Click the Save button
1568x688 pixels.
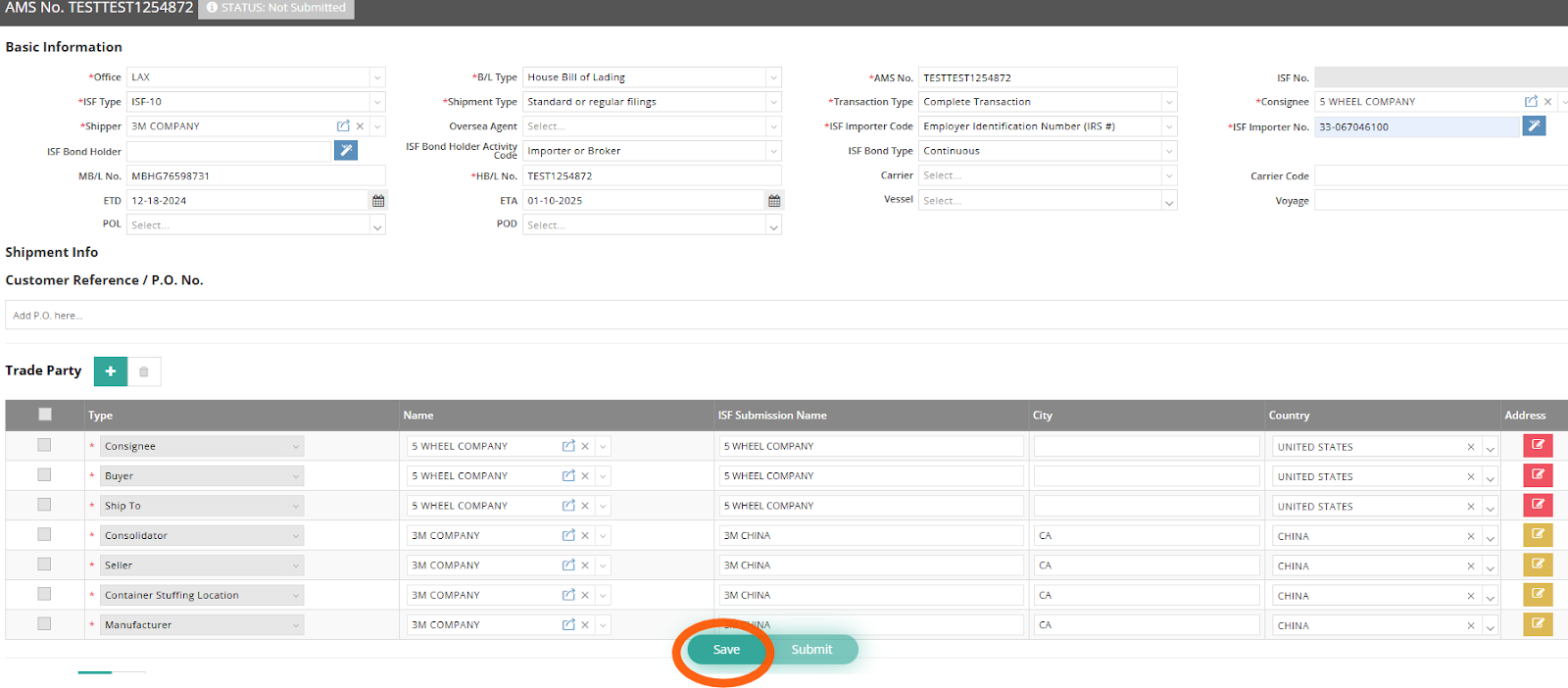pyautogui.click(x=726, y=650)
